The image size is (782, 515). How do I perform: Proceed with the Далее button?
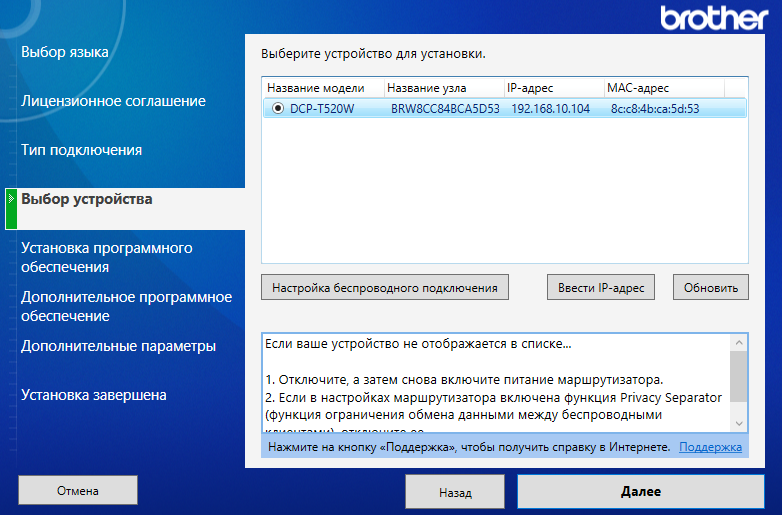click(641, 492)
